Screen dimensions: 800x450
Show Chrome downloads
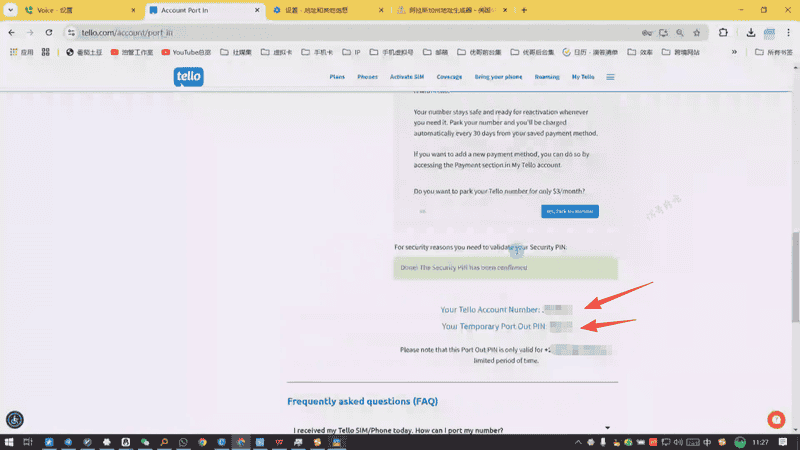click(751, 33)
